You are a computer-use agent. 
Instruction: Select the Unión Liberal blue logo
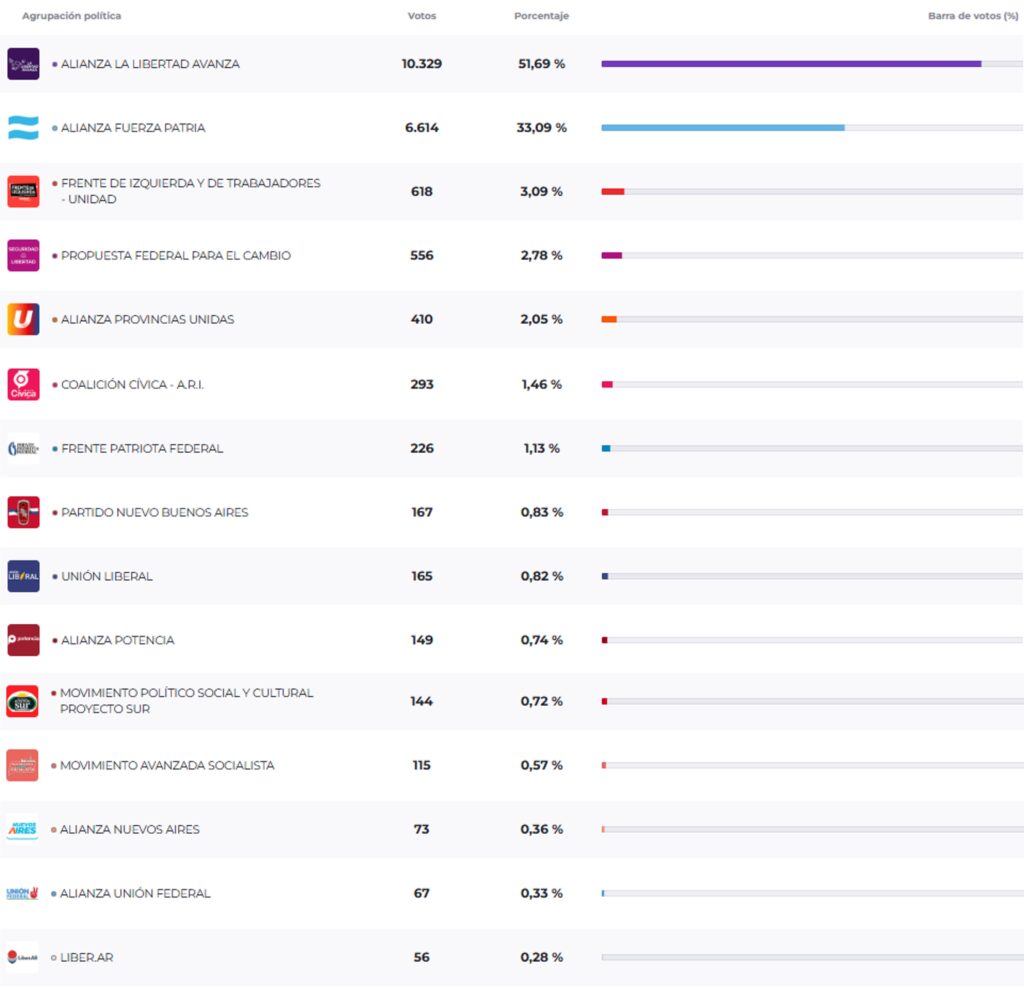[23, 576]
